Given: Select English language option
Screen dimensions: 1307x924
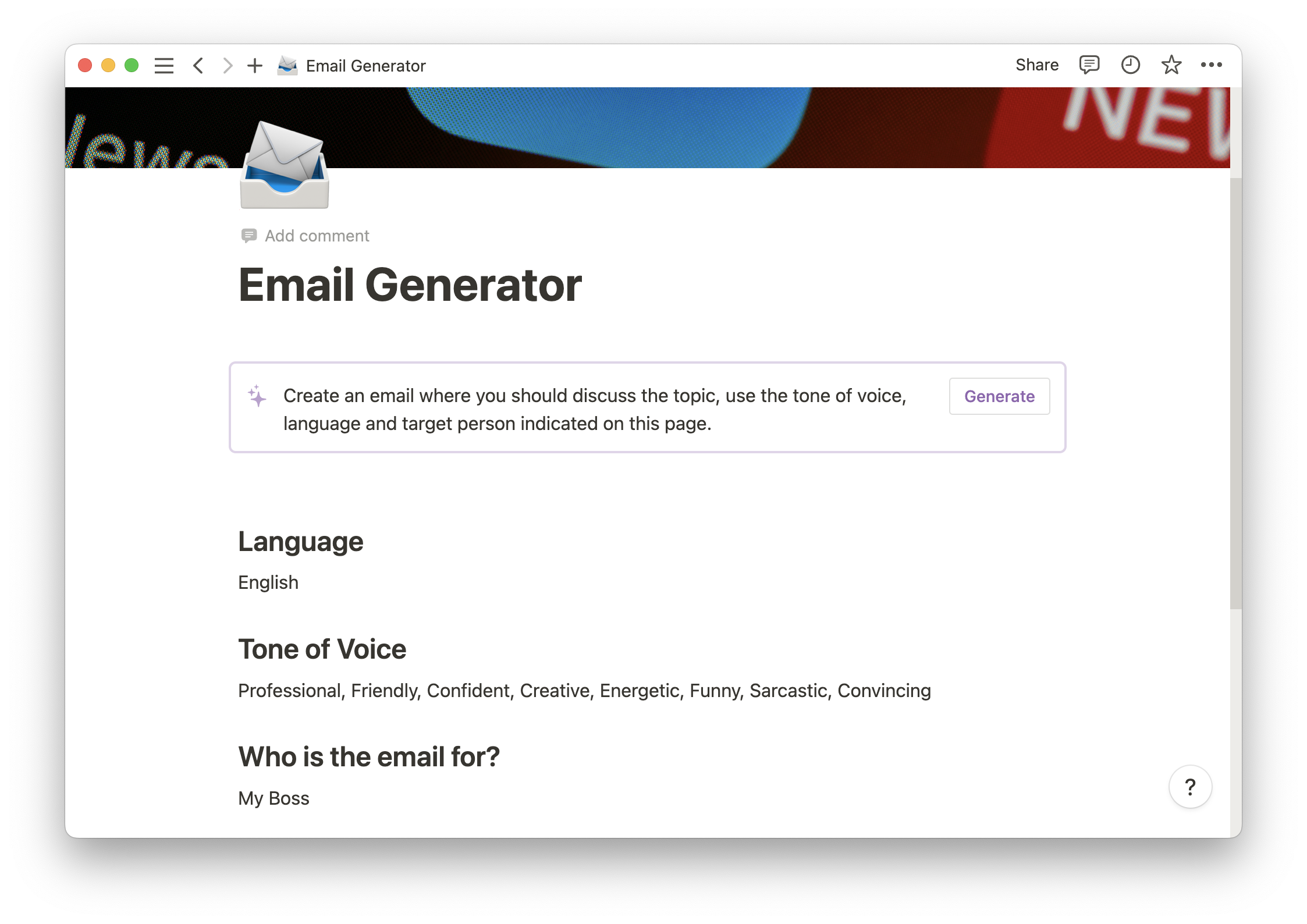Looking at the screenshot, I should click(268, 582).
